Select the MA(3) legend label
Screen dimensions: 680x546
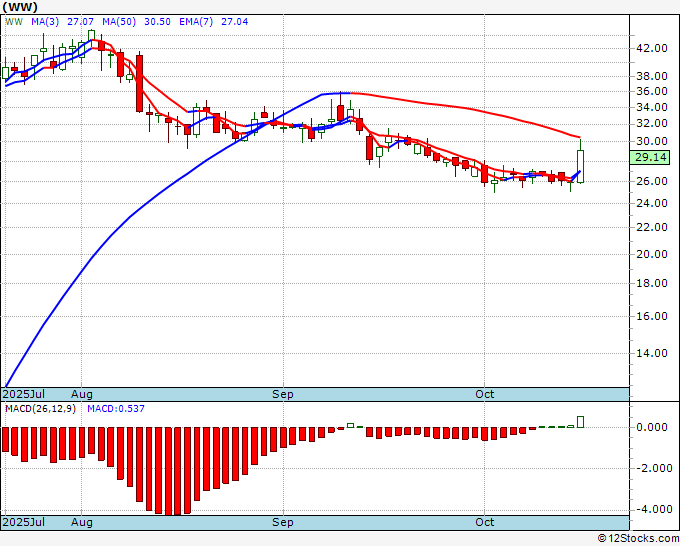45,22
